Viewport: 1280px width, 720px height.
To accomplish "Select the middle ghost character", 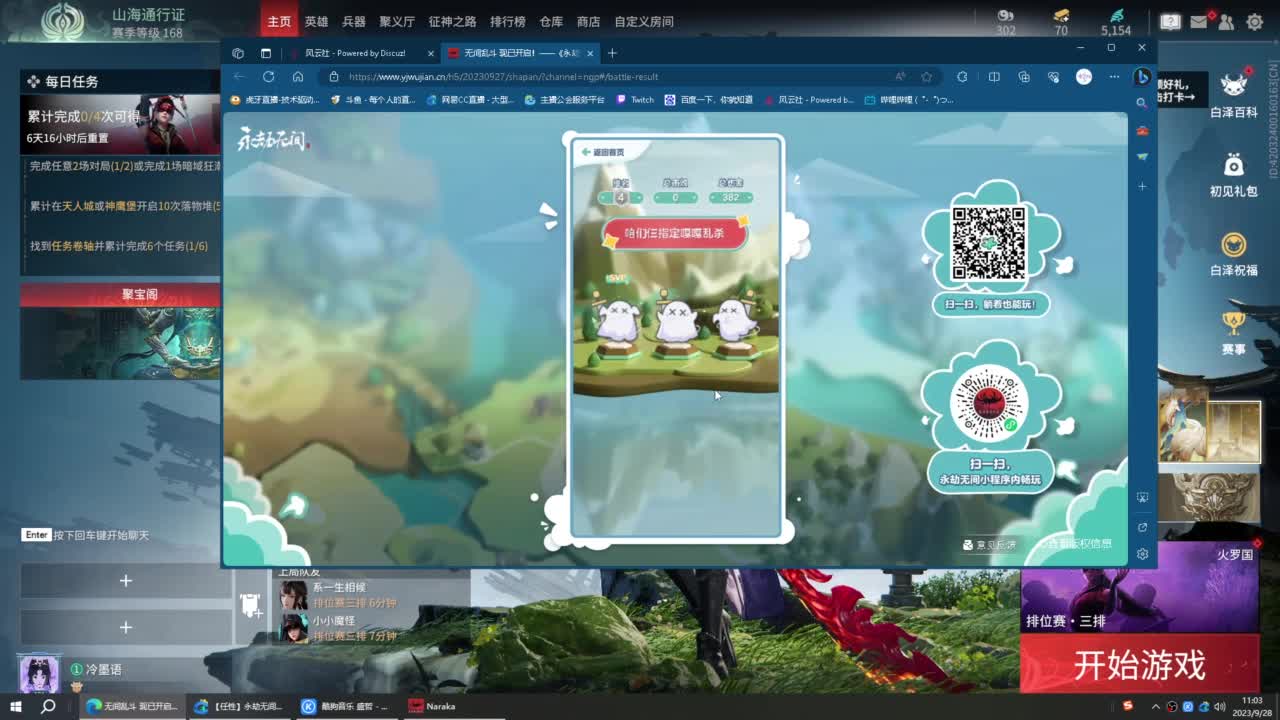I will (x=676, y=322).
